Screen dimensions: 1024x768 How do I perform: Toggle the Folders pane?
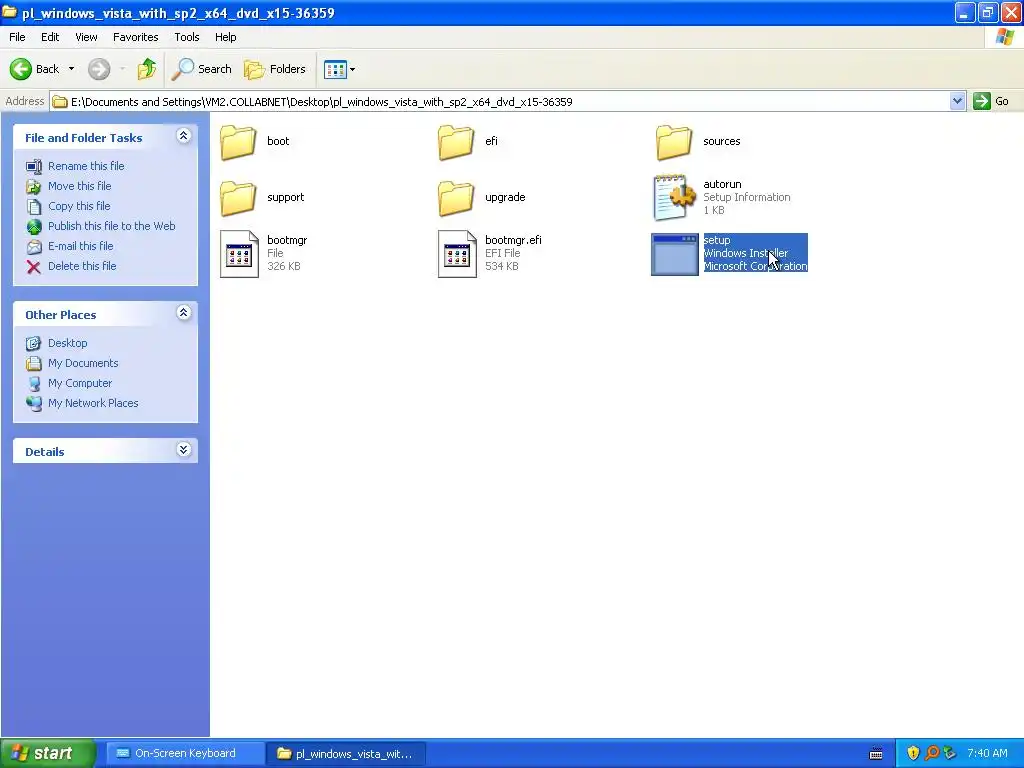275,69
